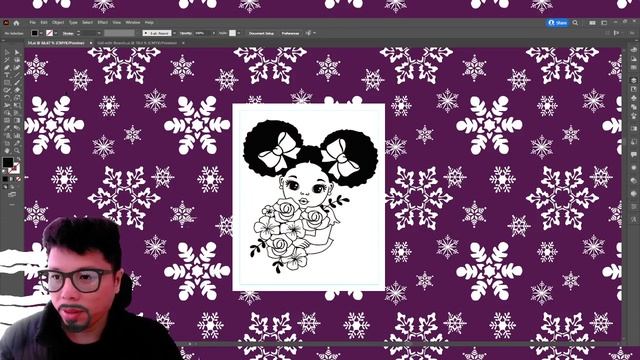Select the Gradient tool
This screenshot has height=360, width=640.
pyautogui.click(x=17, y=120)
